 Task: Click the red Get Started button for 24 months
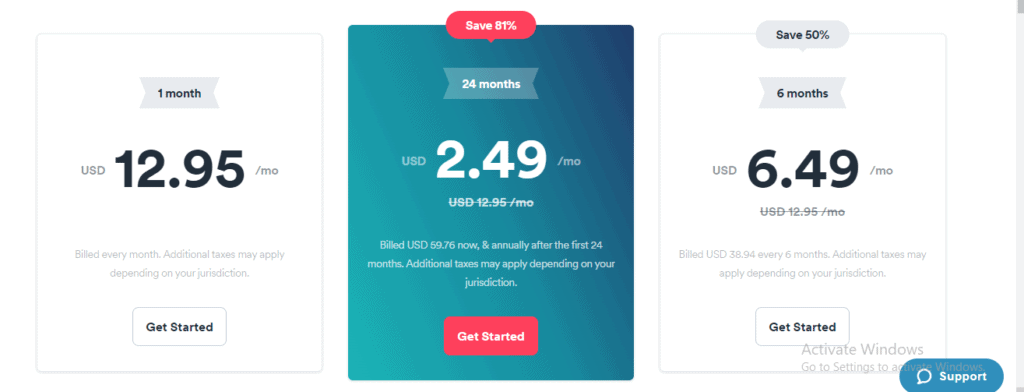tap(491, 336)
